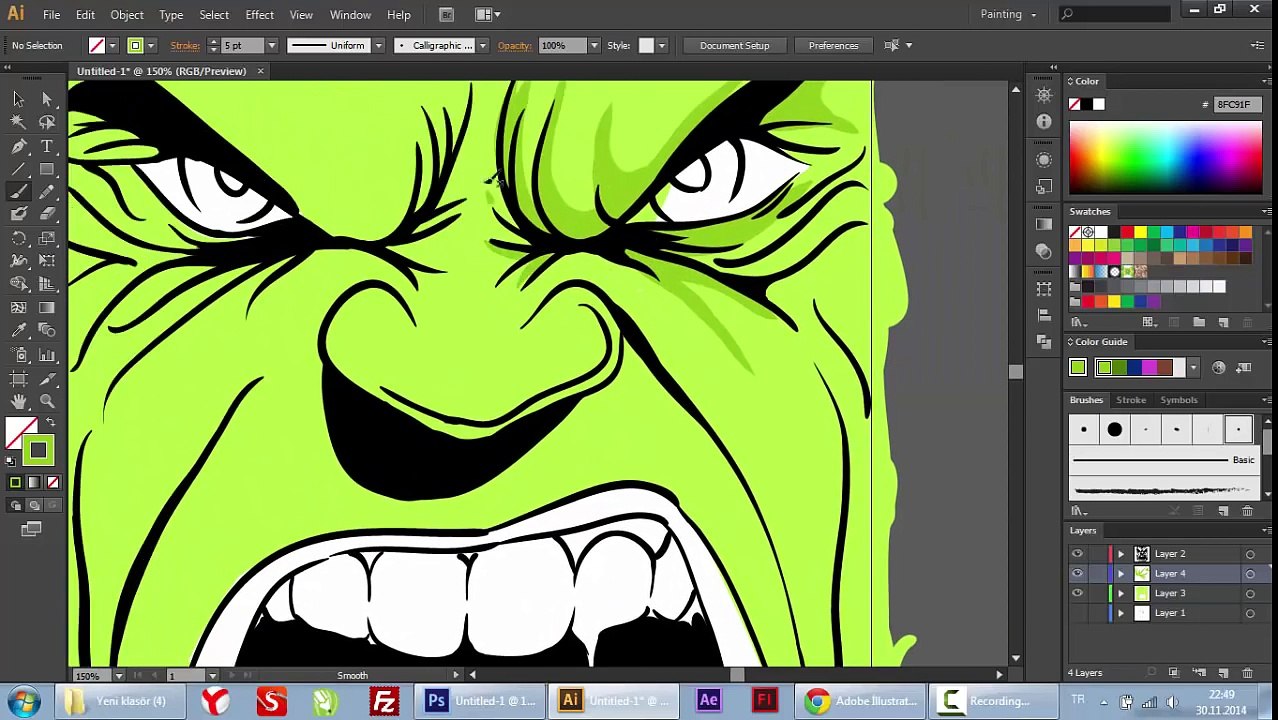This screenshot has width=1278, height=720.
Task: Create new layer in Layers panel
Action: pos(1223,673)
